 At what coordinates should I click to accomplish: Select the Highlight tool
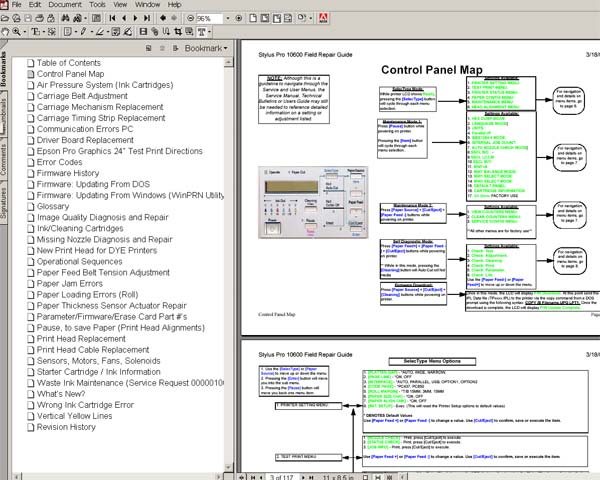[99, 31]
